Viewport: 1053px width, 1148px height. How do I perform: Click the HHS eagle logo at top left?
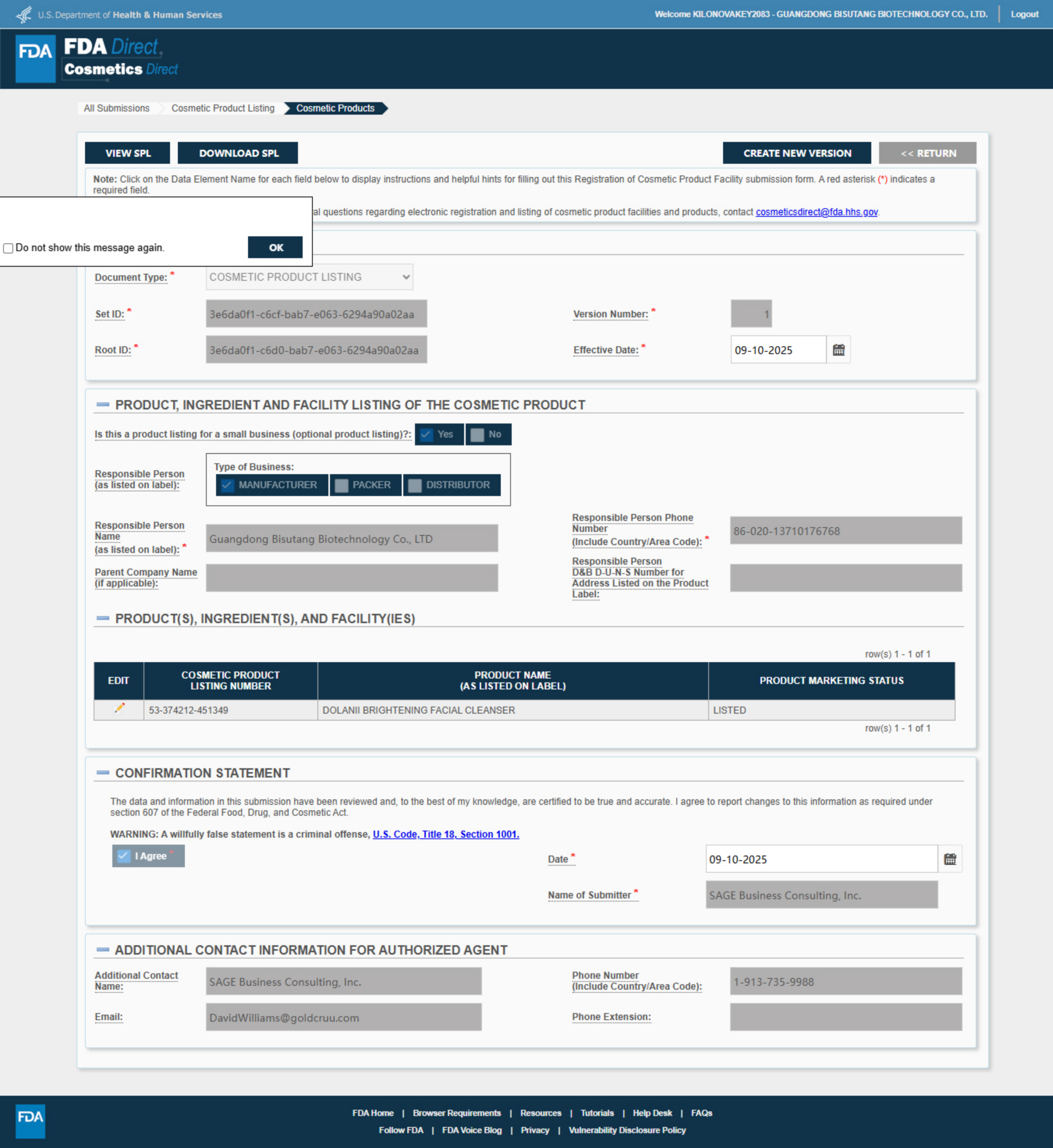tap(23, 14)
